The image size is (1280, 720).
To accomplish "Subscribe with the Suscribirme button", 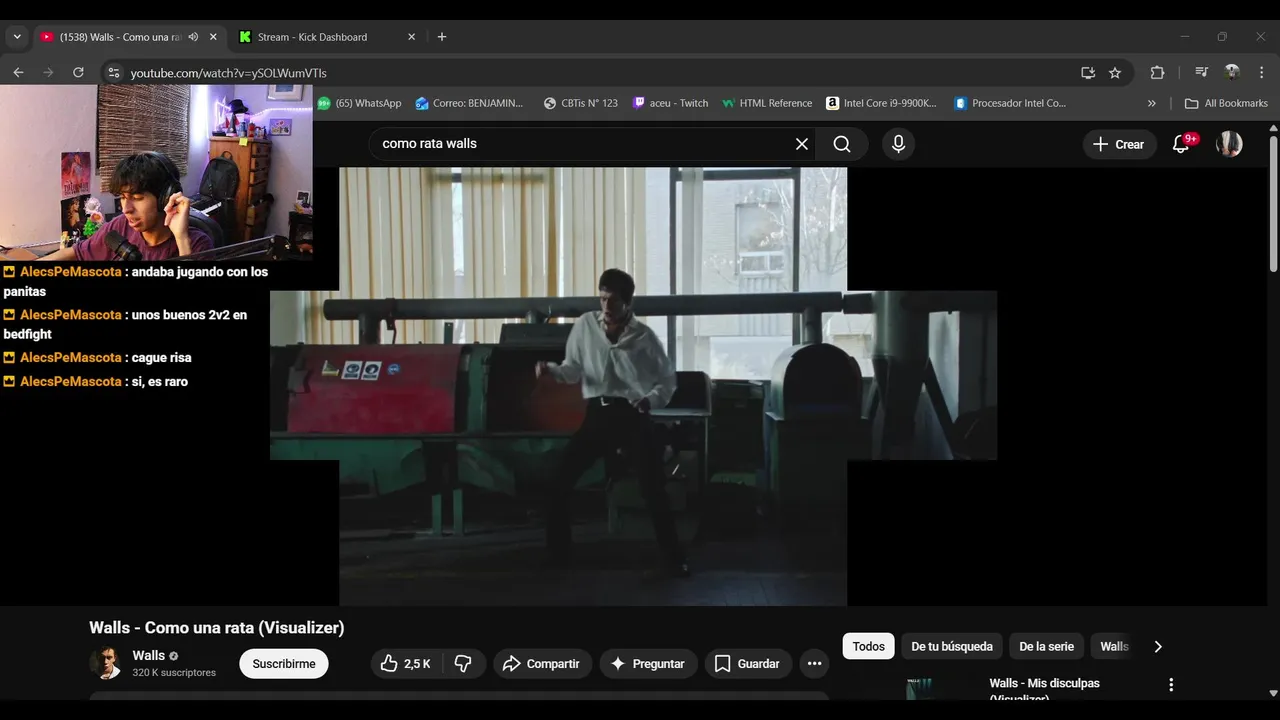I will 284,664.
